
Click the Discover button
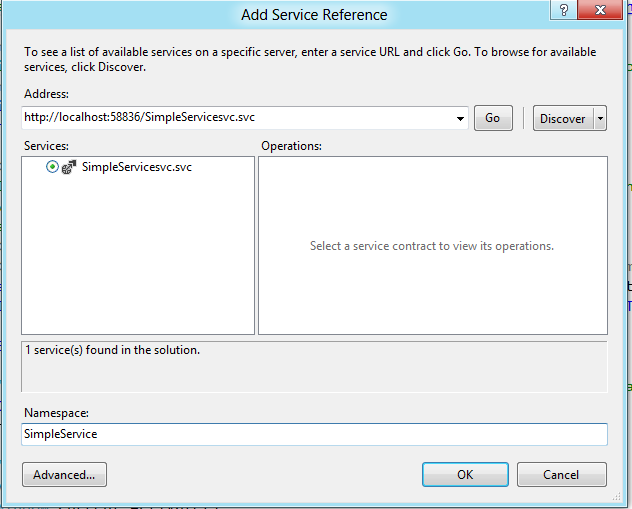563,118
